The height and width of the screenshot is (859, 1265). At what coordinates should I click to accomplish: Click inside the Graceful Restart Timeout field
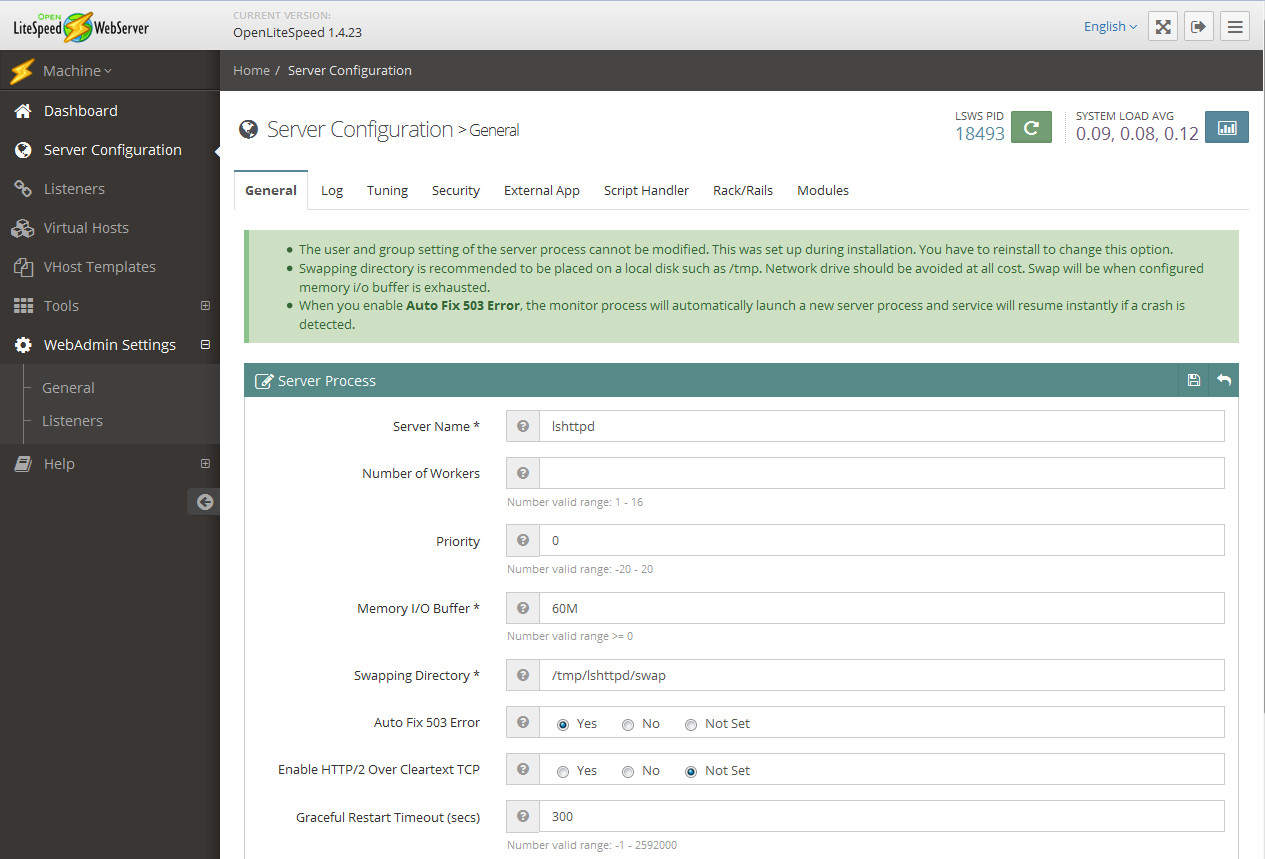pyautogui.click(x=882, y=816)
